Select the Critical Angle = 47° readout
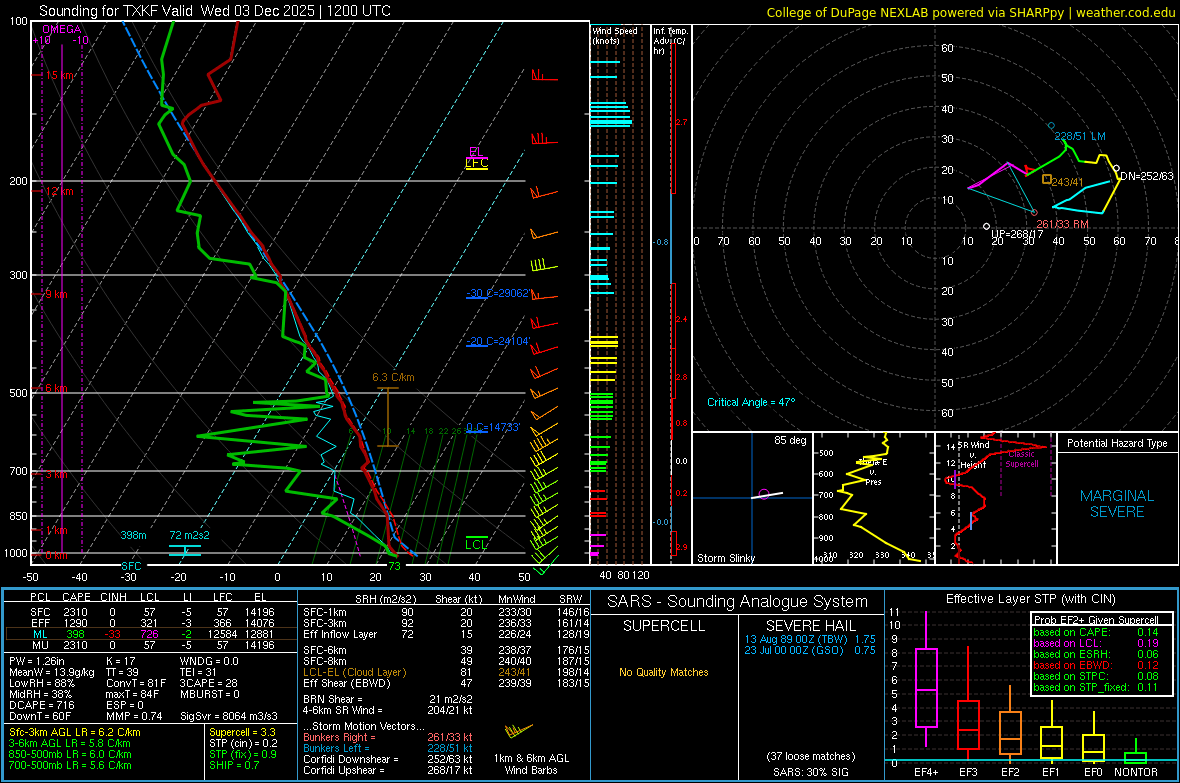This screenshot has height=783, width=1180. pos(750,402)
